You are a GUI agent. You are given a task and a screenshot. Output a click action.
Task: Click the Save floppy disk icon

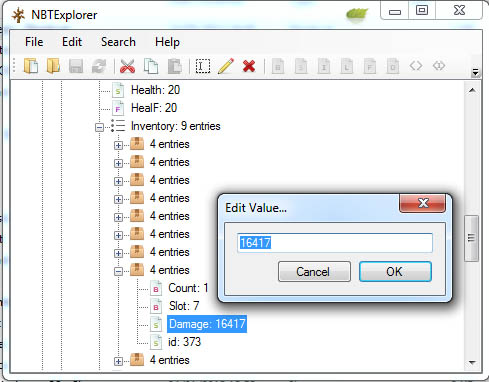point(76,66)
